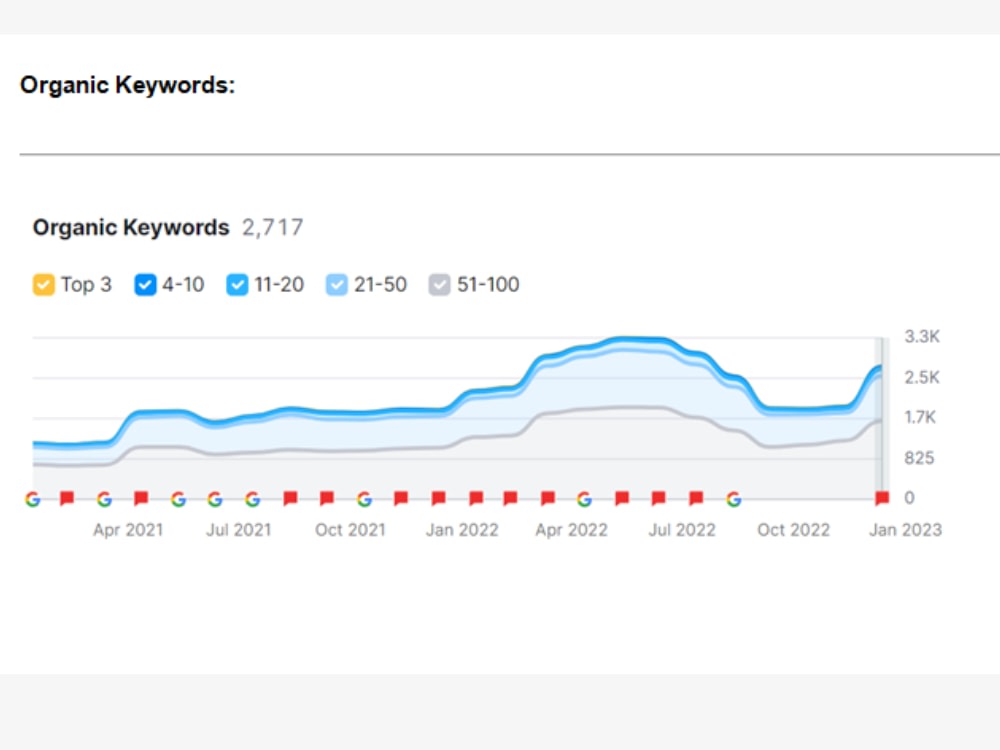
Task: Click the Jul 2021 axis label
Action: [239, 530]
